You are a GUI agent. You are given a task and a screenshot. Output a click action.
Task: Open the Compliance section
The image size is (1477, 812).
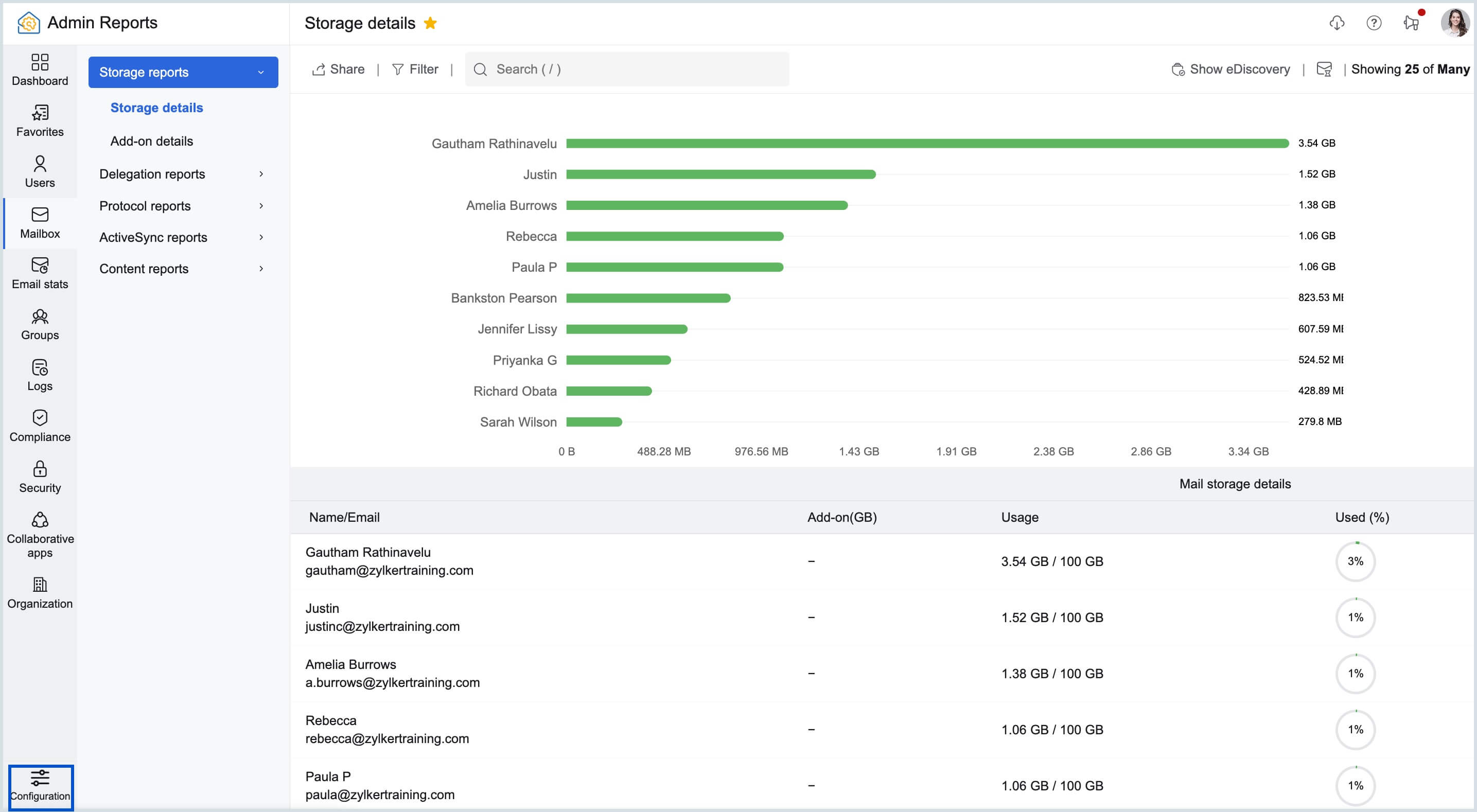tap(40, 426)
